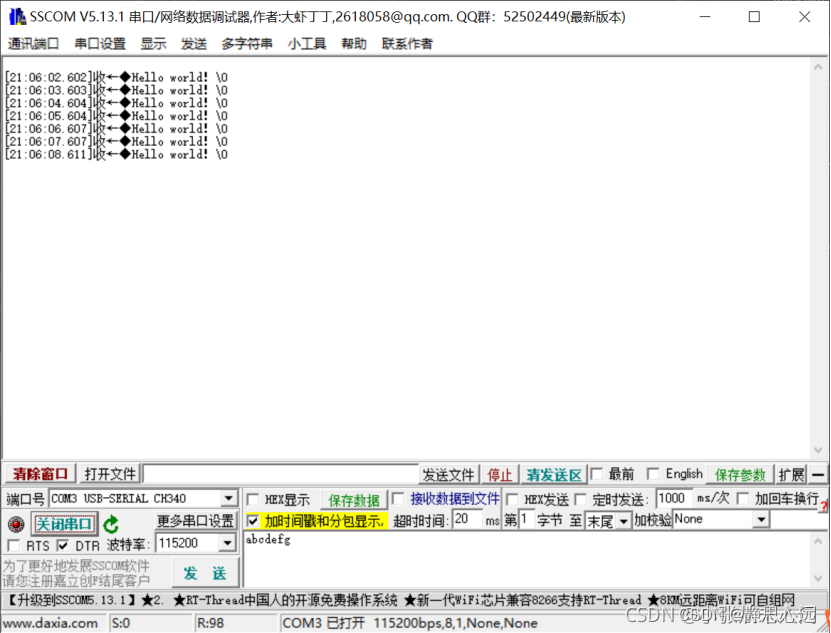Viewport: 831px width, 633px height.
Task: Open the 小工具 (tools) menu
Action: pyautogui.click(x=305, y=43)
